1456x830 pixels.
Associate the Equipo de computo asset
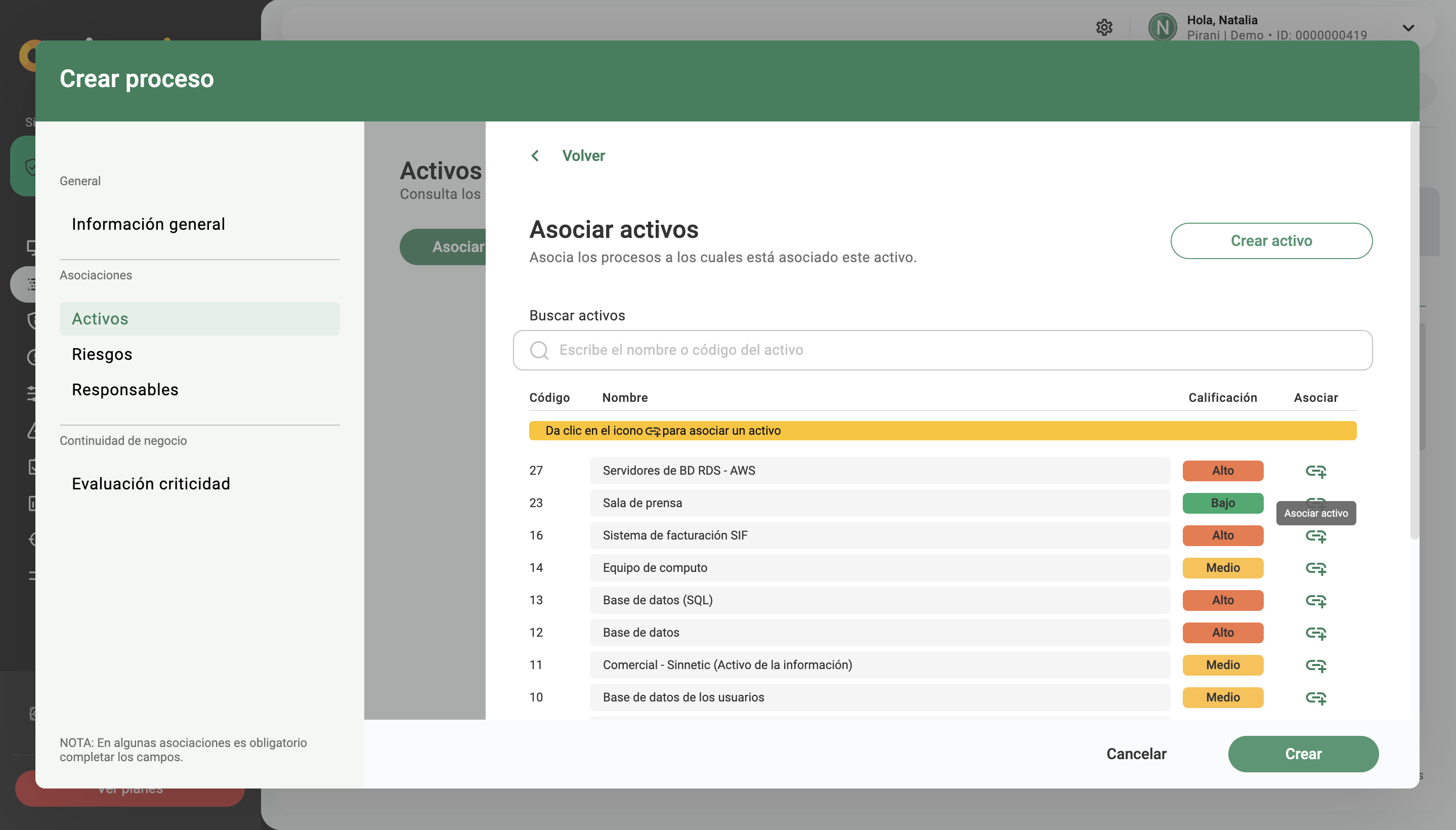coord(1316,568)
